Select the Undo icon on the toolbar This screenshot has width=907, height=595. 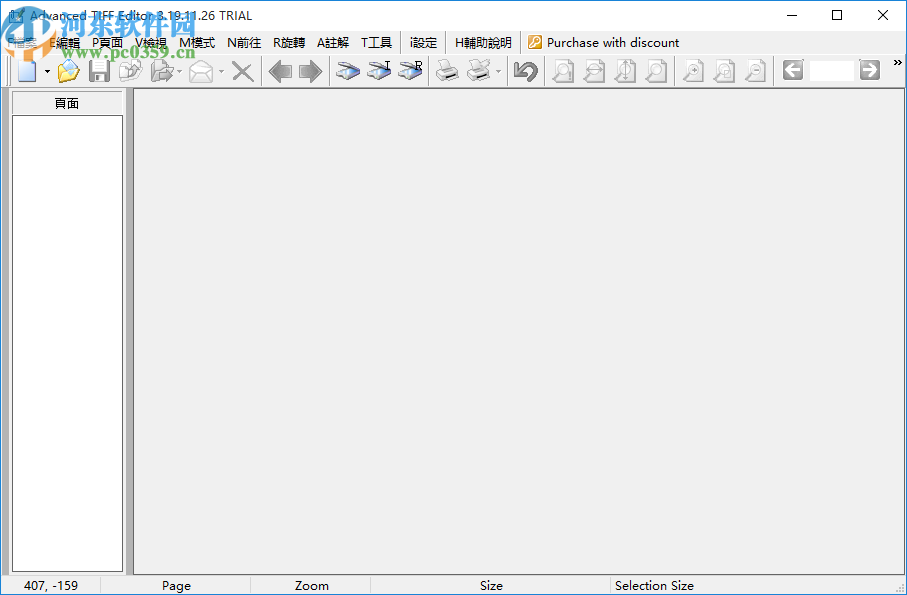point(525,71)
